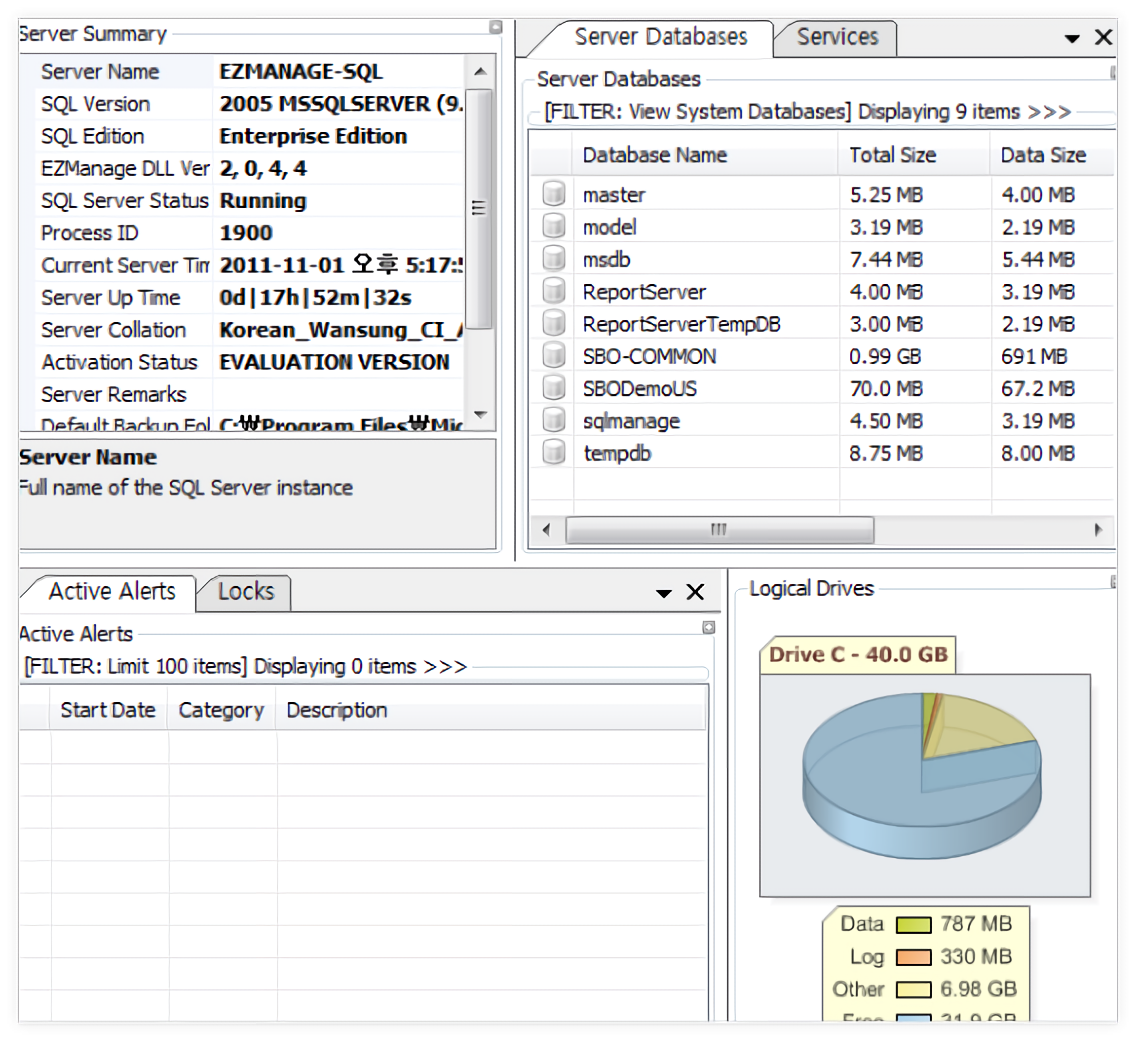This screenshot has height=1042, width=1136.
Task: Sort by the Database Name column header
Action: (x=654, y=155)
